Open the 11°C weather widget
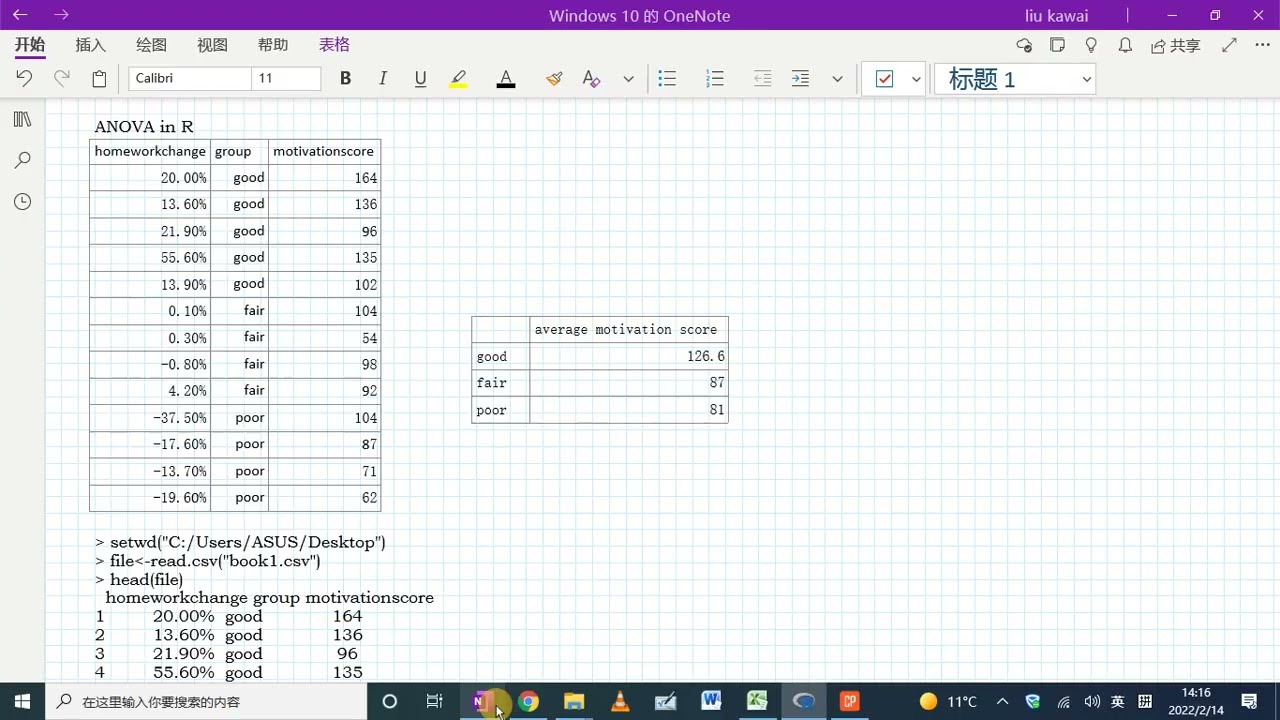 coord(949,701)
